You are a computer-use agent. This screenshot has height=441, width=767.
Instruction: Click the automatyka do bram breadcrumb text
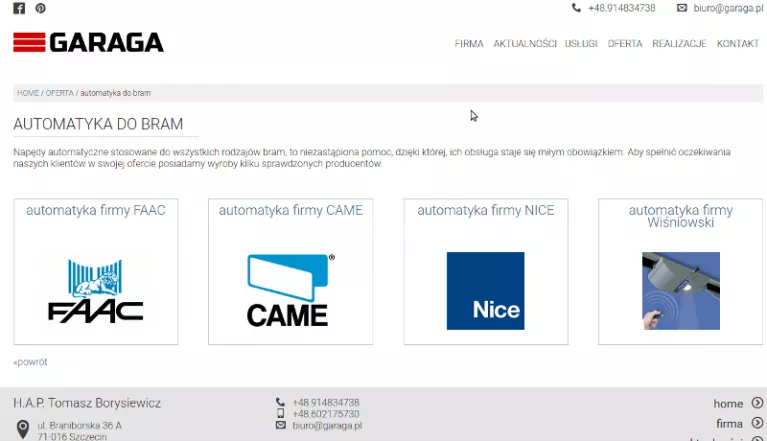(x=115, y=93)
